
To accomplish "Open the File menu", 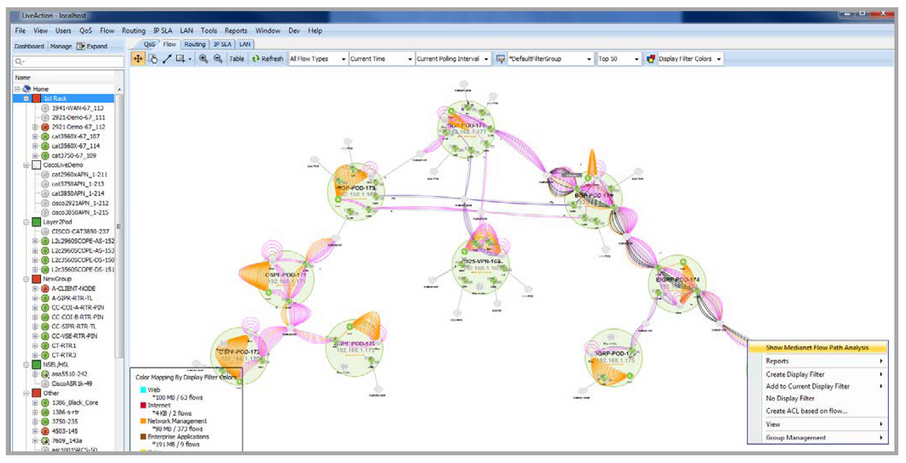I will click(x=20, y=31).
